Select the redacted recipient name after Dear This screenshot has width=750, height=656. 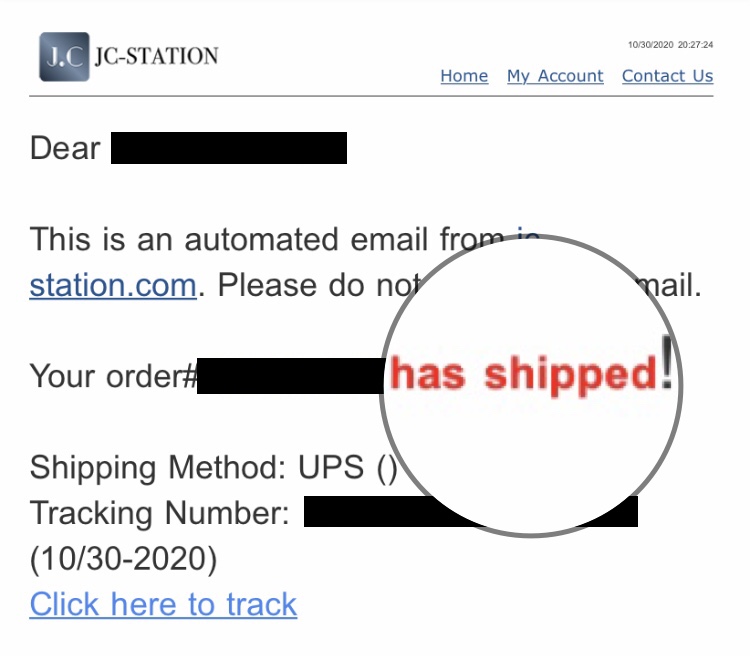coord(229,148)
